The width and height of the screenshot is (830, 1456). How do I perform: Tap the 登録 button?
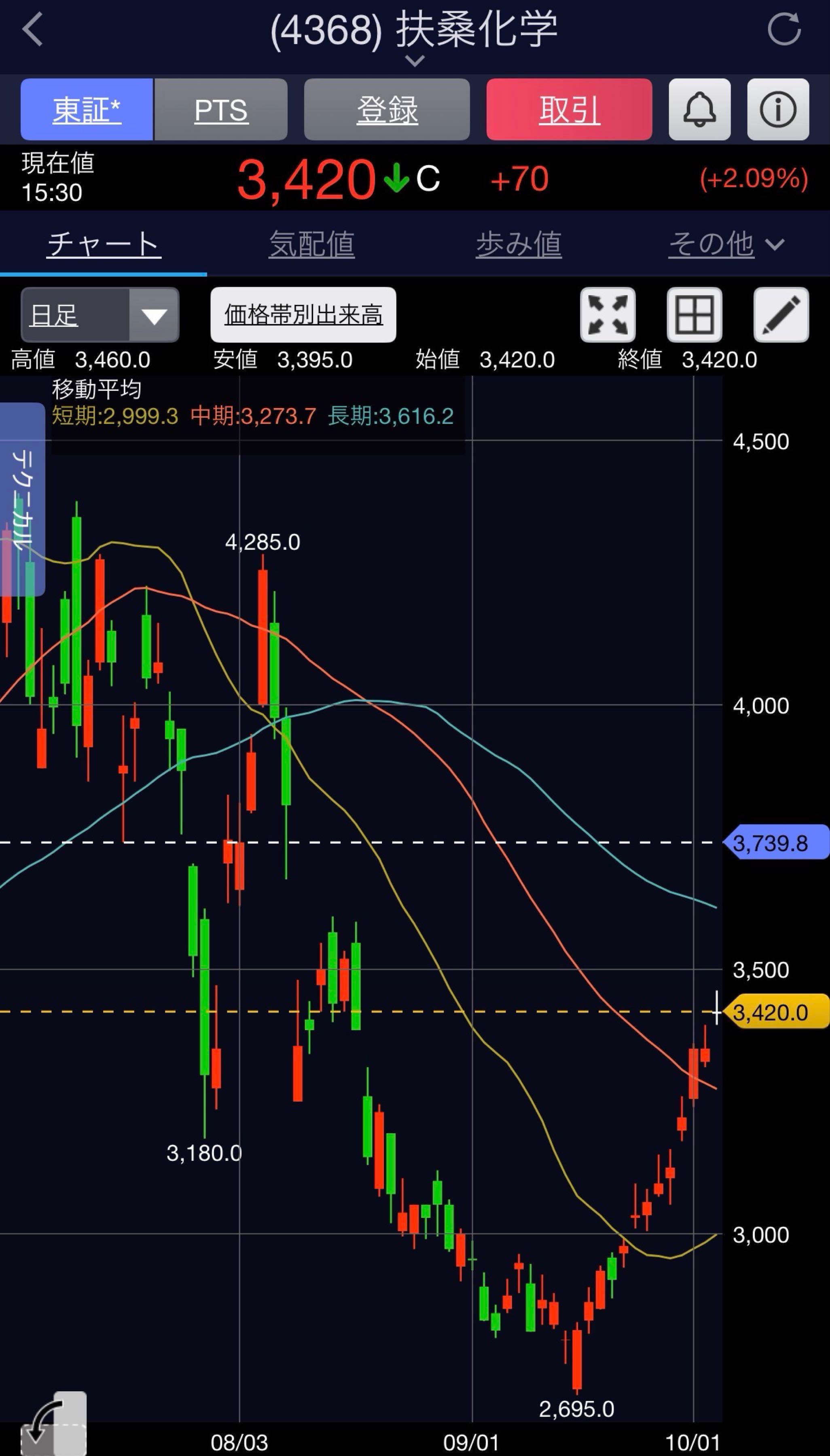click(387, 110)
